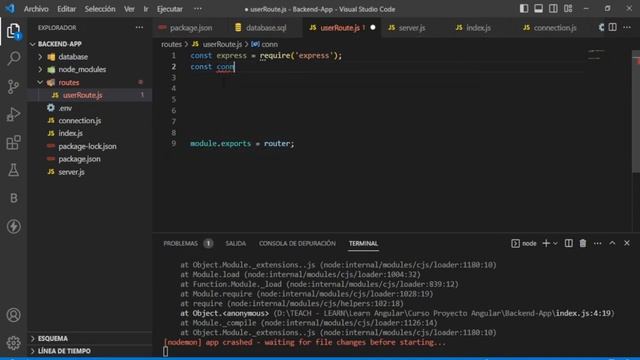This screenshot has height=360, width=640.
Task: Toggle secondary side bar layout icon
Action: 553,9
